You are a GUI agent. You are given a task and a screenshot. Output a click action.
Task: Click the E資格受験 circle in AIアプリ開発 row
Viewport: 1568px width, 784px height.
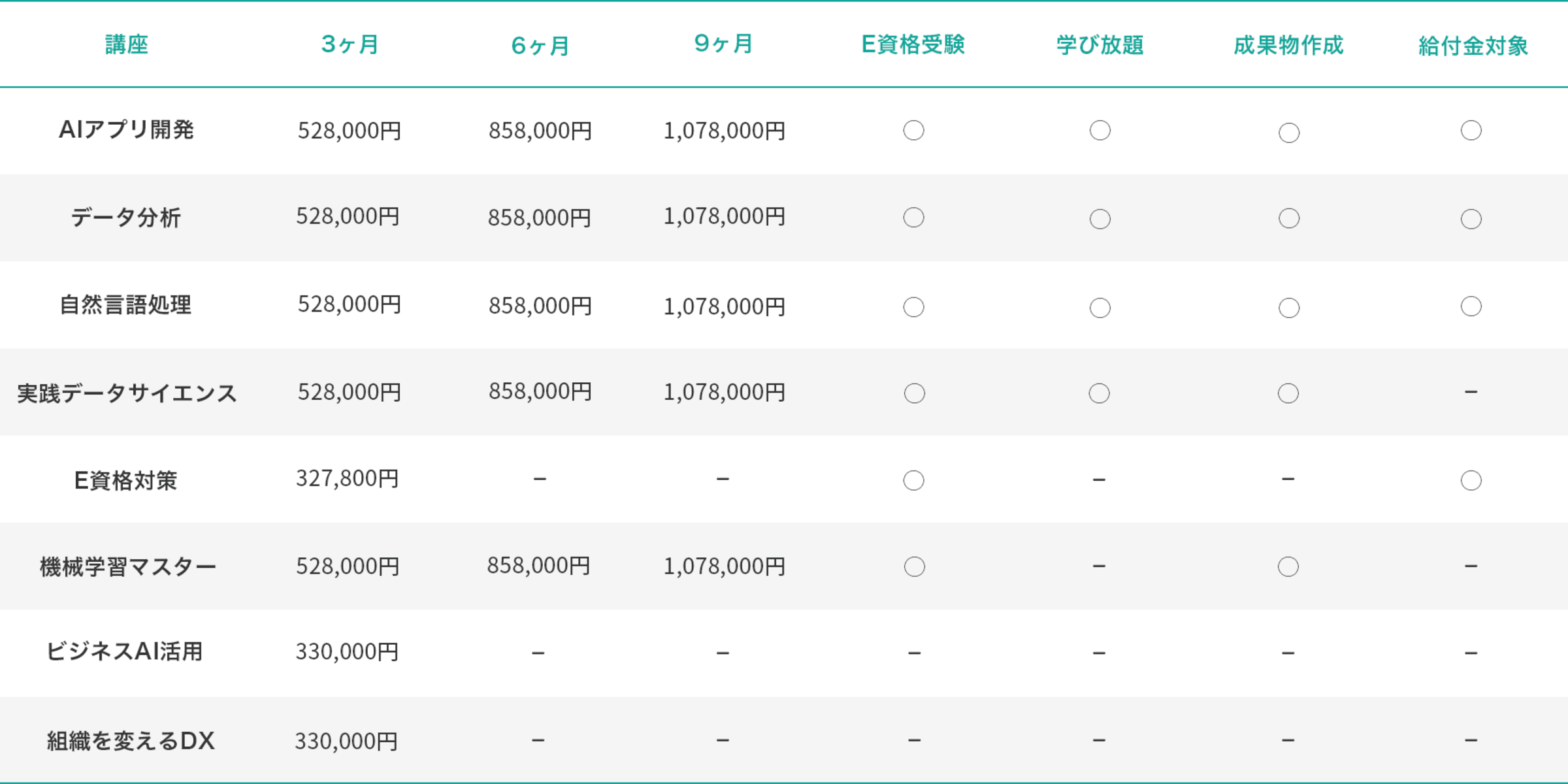pos(913,131)
